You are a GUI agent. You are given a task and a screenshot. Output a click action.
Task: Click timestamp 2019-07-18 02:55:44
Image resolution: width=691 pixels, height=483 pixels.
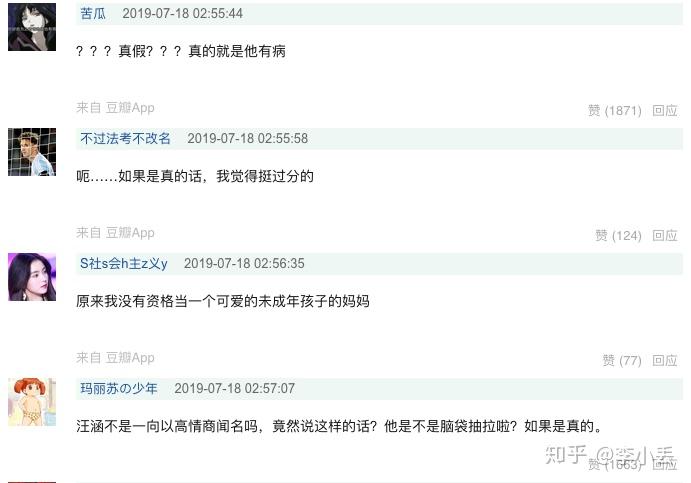pyautogui.click(x=182, y=14)
